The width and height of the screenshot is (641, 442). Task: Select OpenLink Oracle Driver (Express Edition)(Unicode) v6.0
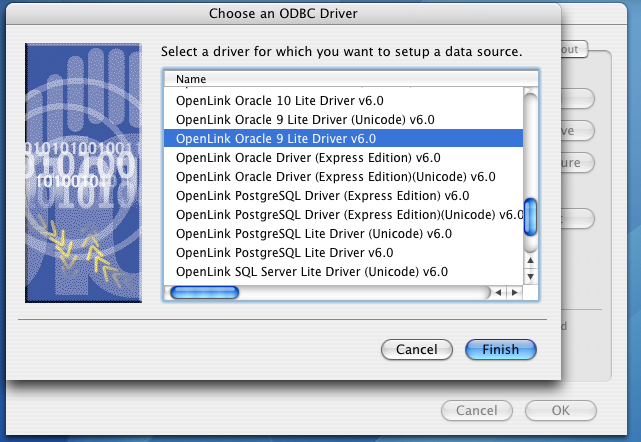pyautogui.click(x=343, y=177)
